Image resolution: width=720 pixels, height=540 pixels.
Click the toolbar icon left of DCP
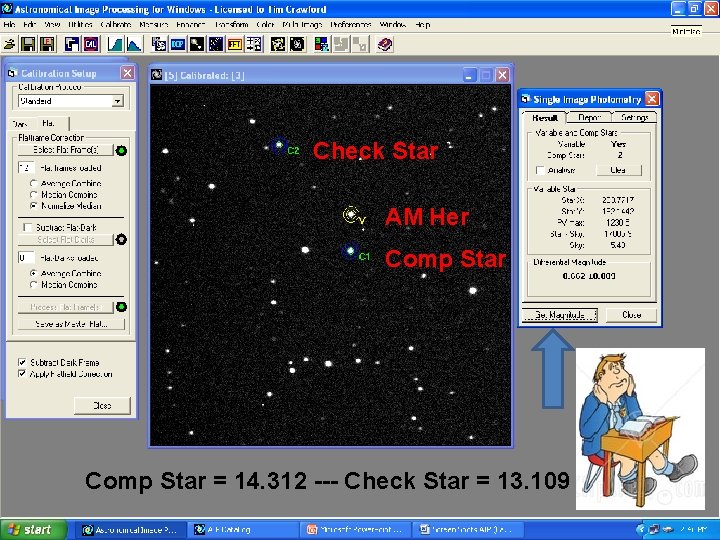(x=159, y=45)
